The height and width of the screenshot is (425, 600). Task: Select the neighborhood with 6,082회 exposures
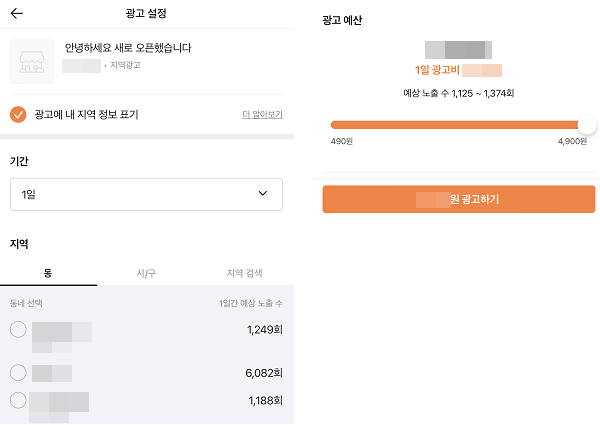(x=18, y=373)
